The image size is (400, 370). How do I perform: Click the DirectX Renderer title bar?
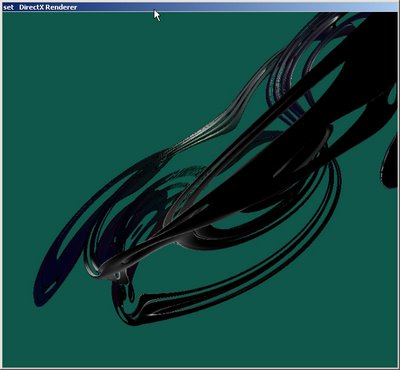[x=200, y=7]
